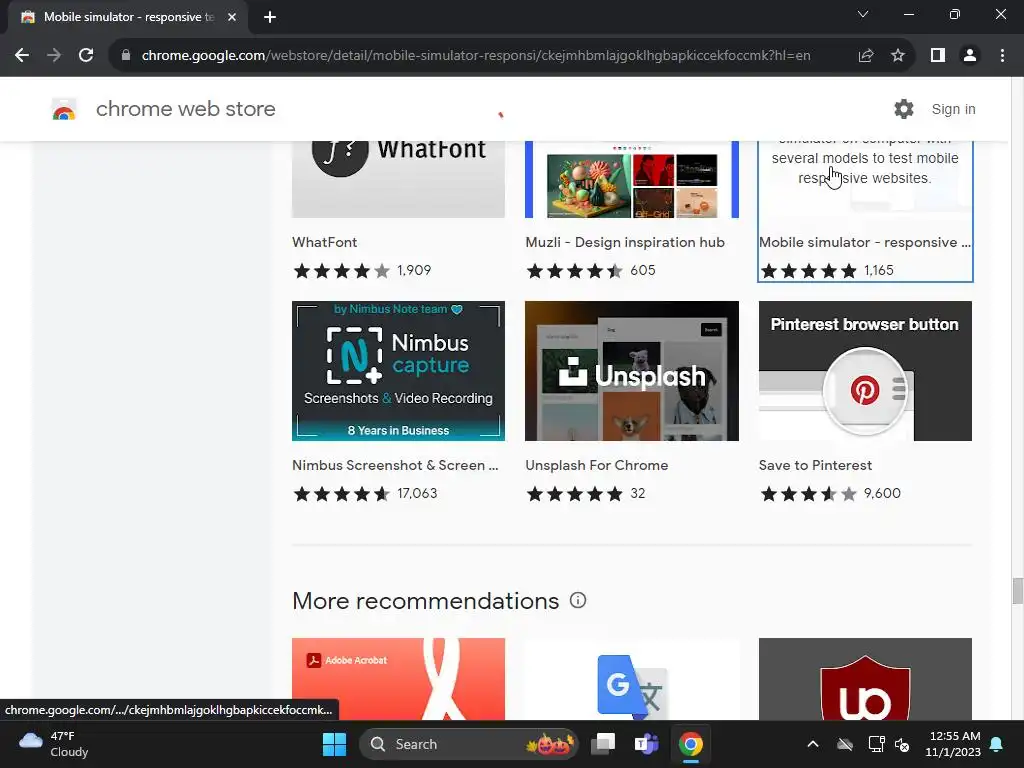Open the Chrome profile icon
The image size is (1024, 768).
point(970,56)
